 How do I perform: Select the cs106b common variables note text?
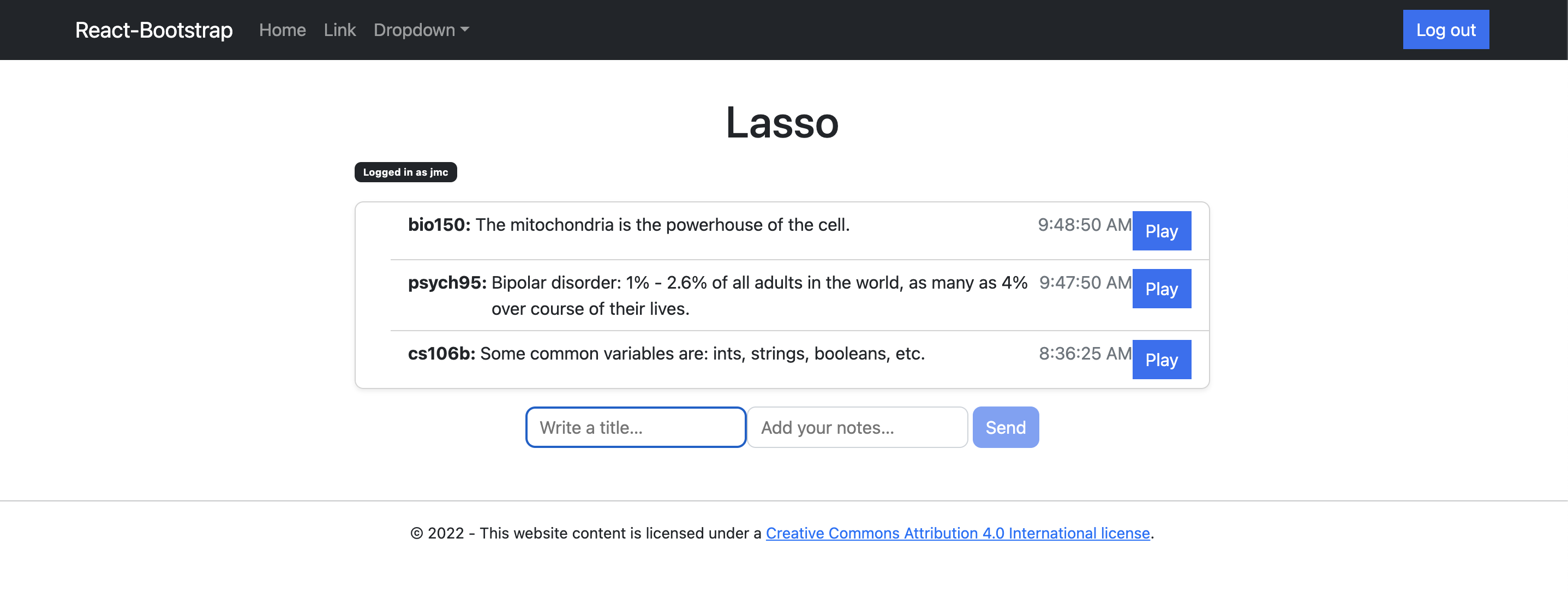702,353
